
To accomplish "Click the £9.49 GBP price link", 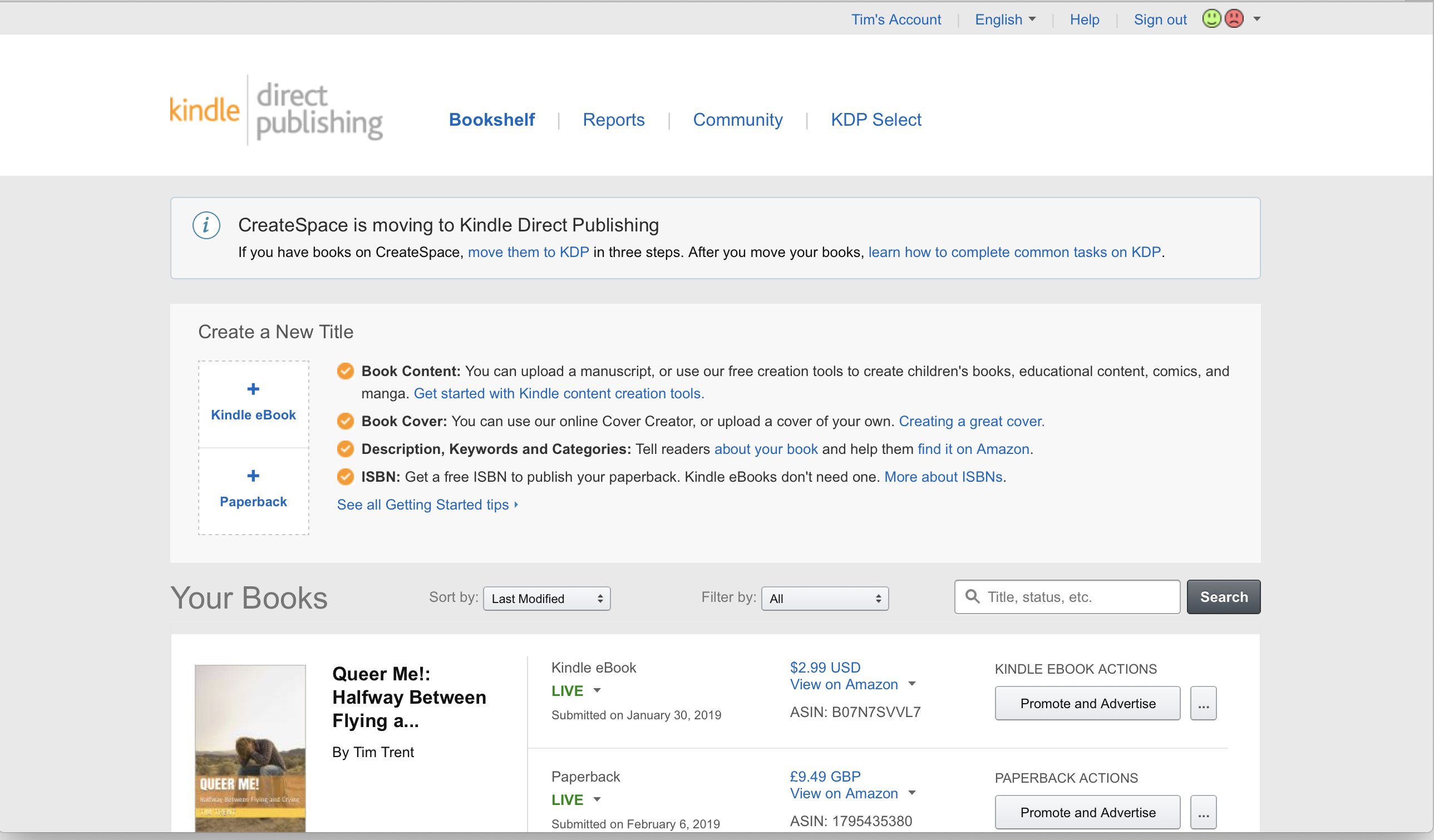I will point(825,776).
